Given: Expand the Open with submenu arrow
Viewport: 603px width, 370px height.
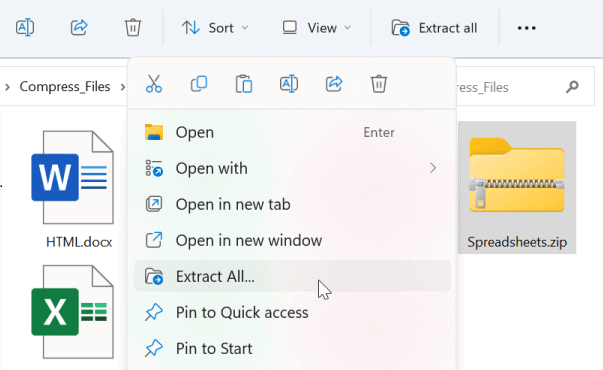Looking at the screenshot, I should (x=433, y=168).
